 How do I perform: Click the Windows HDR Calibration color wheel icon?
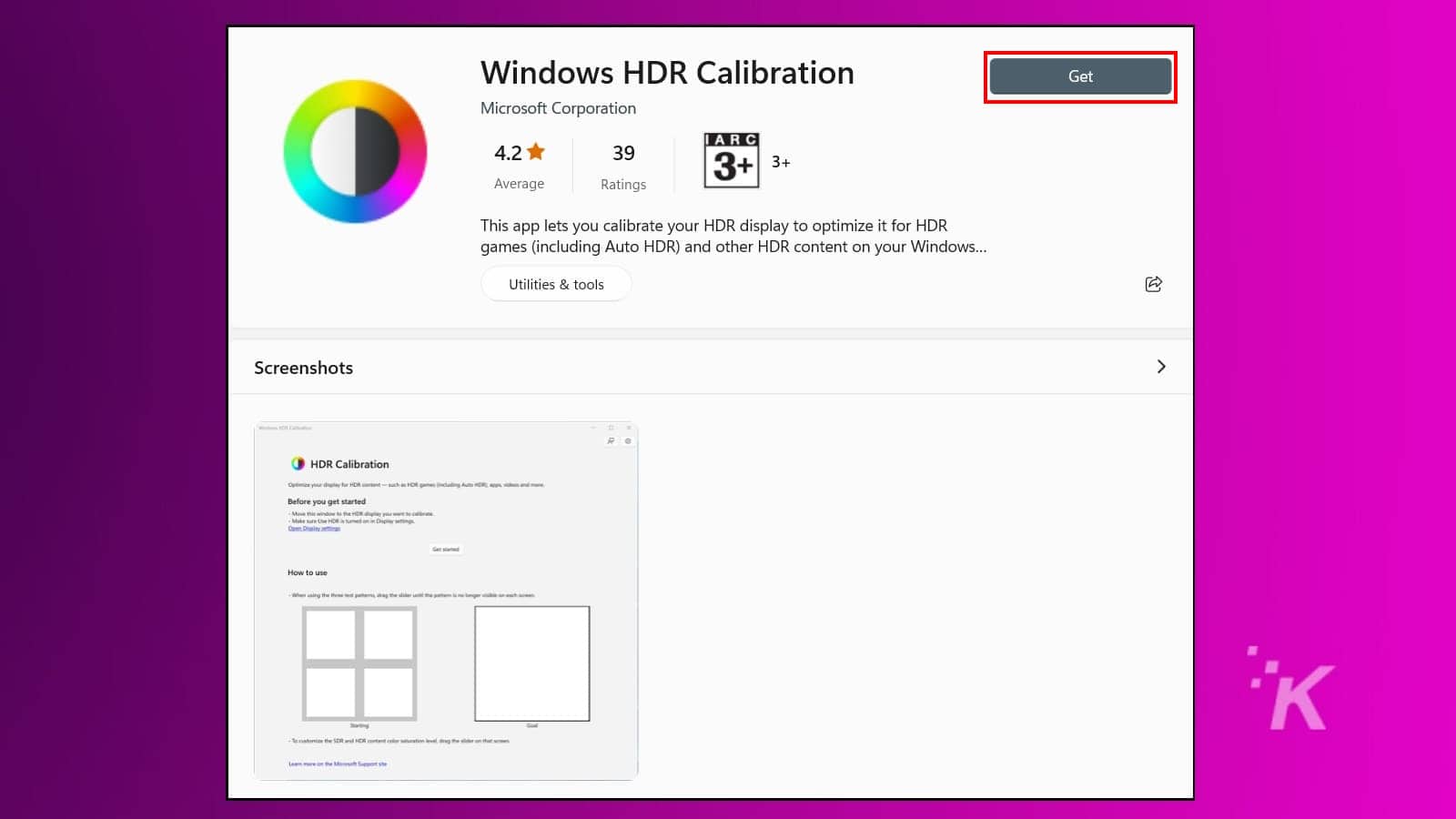pos(355,150)
